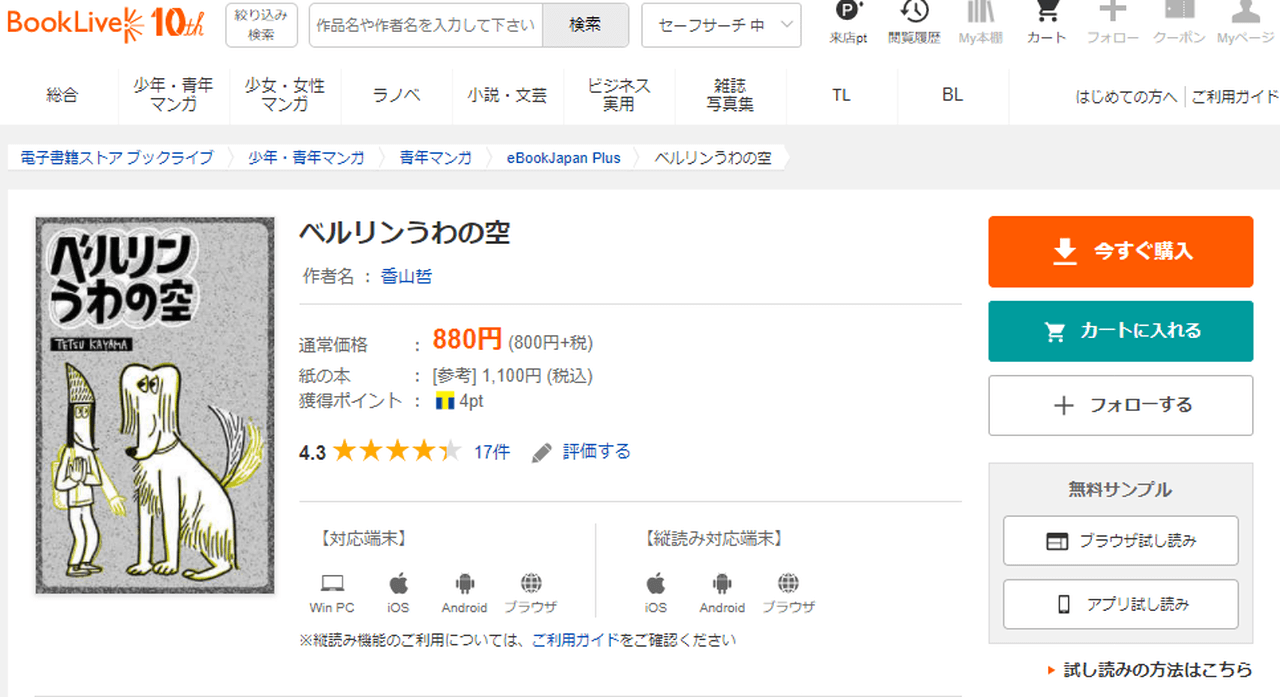The image size is (1280, 697).
Task: Select the 少年・青年マンガ tab
Action: pos(173,95)
